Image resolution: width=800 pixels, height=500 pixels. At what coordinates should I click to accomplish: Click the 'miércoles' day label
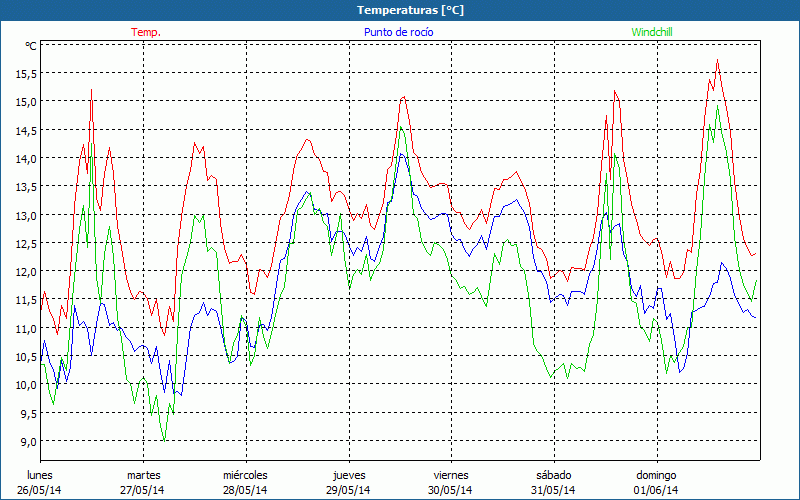[245, 475]
